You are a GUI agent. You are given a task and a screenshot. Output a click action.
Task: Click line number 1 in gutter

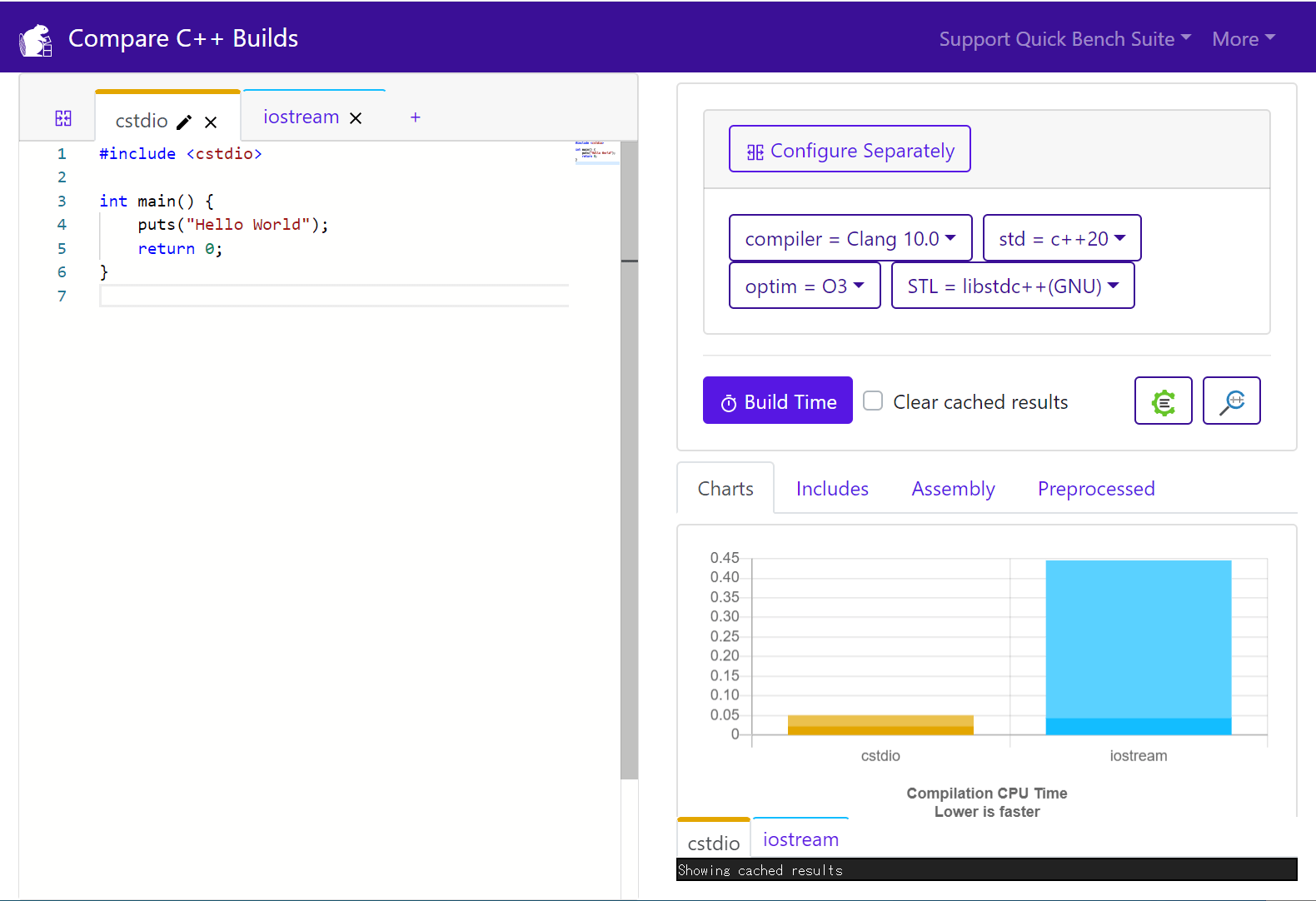pyautogui.click(x=62, y=154)
